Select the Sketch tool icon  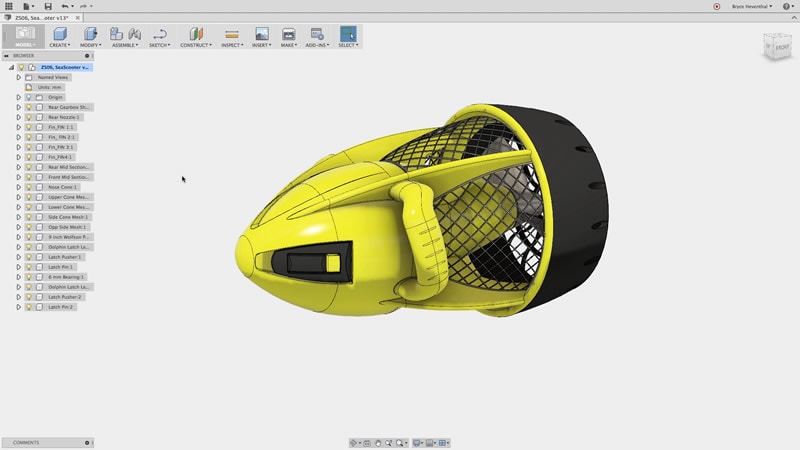tap(160, 34)
